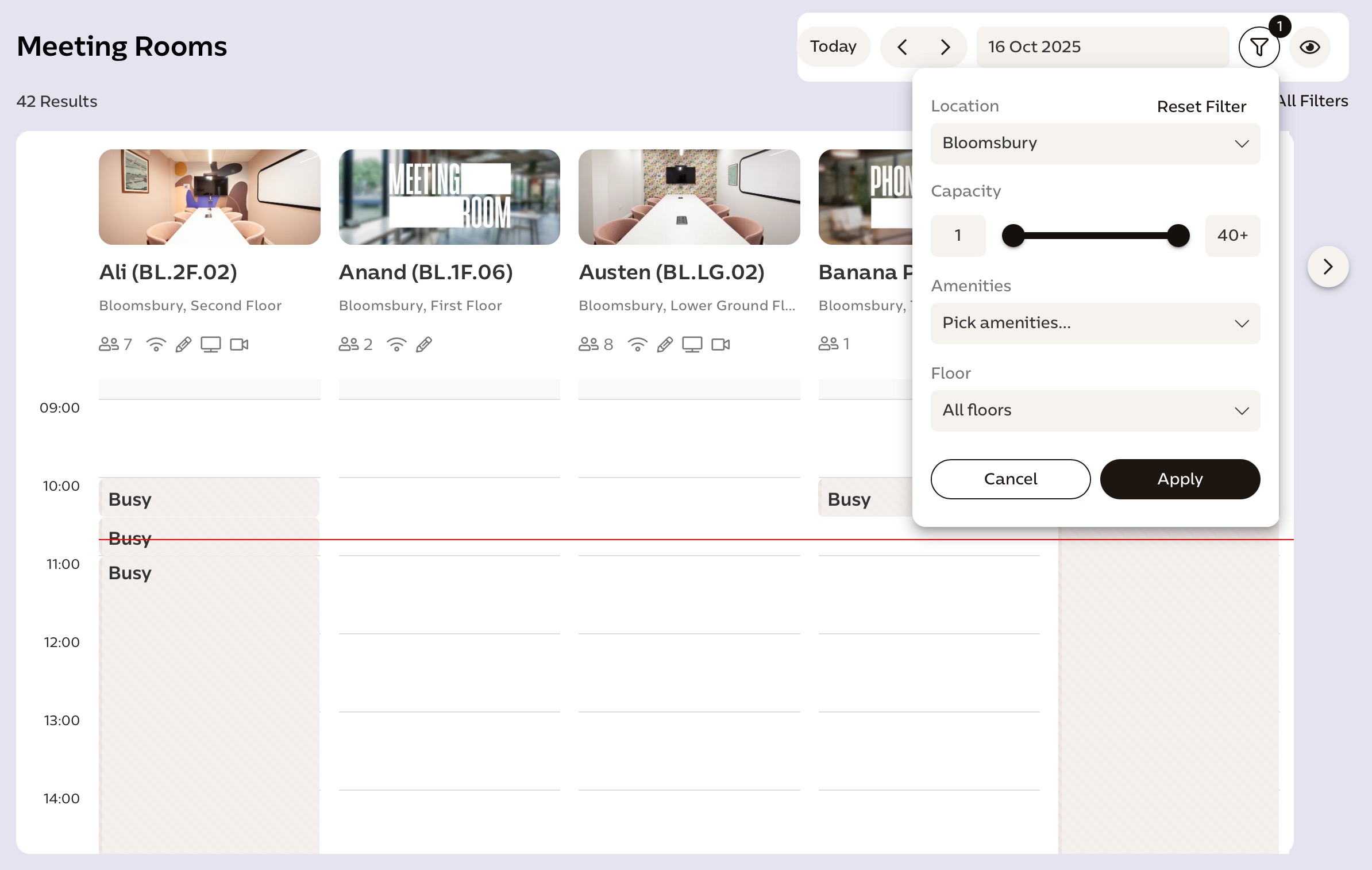Go to the next day arrow

pos(945,47)
